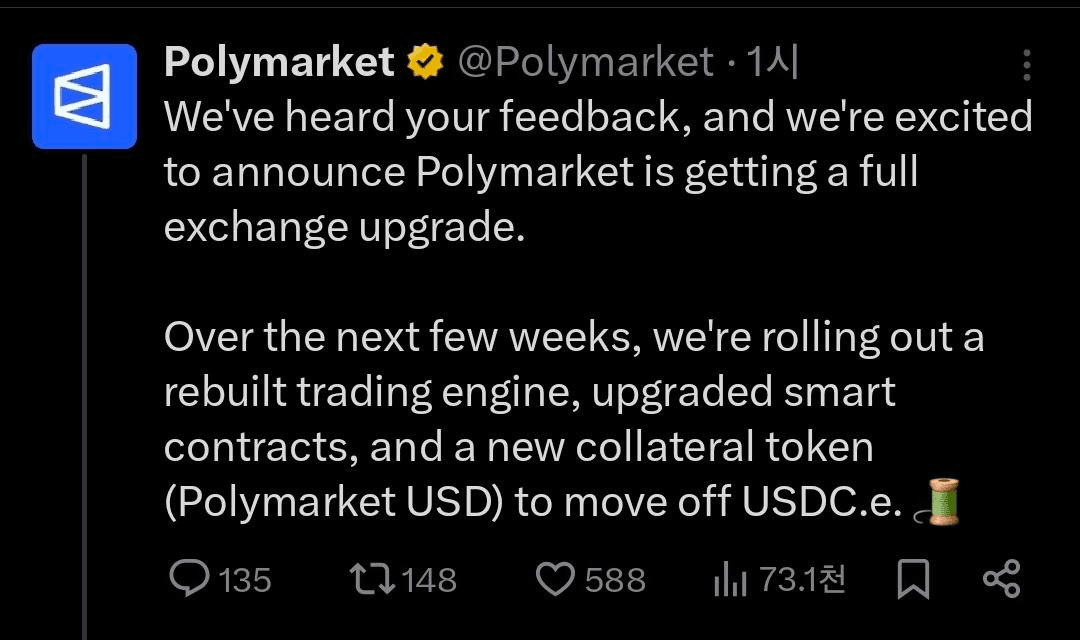This screenshot has height=640, width=1080.
Task: Click the thread line below the avatar
Action: (x=85, y=400)
